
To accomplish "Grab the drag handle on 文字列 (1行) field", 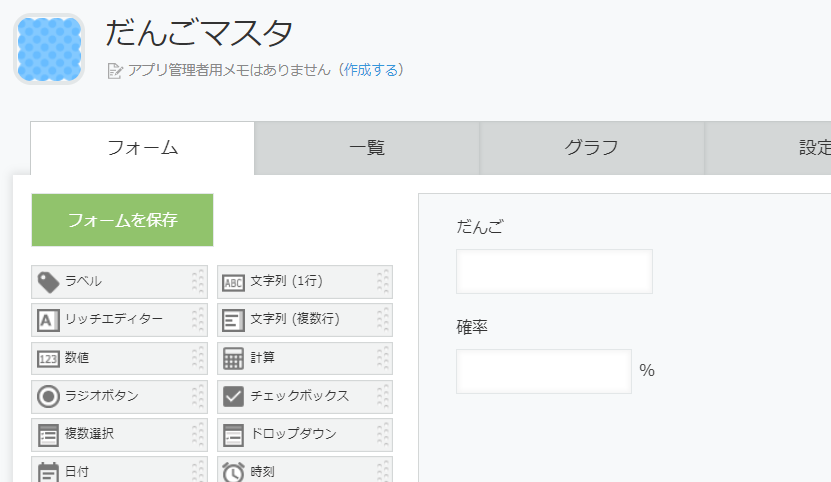I will (383, 282).
